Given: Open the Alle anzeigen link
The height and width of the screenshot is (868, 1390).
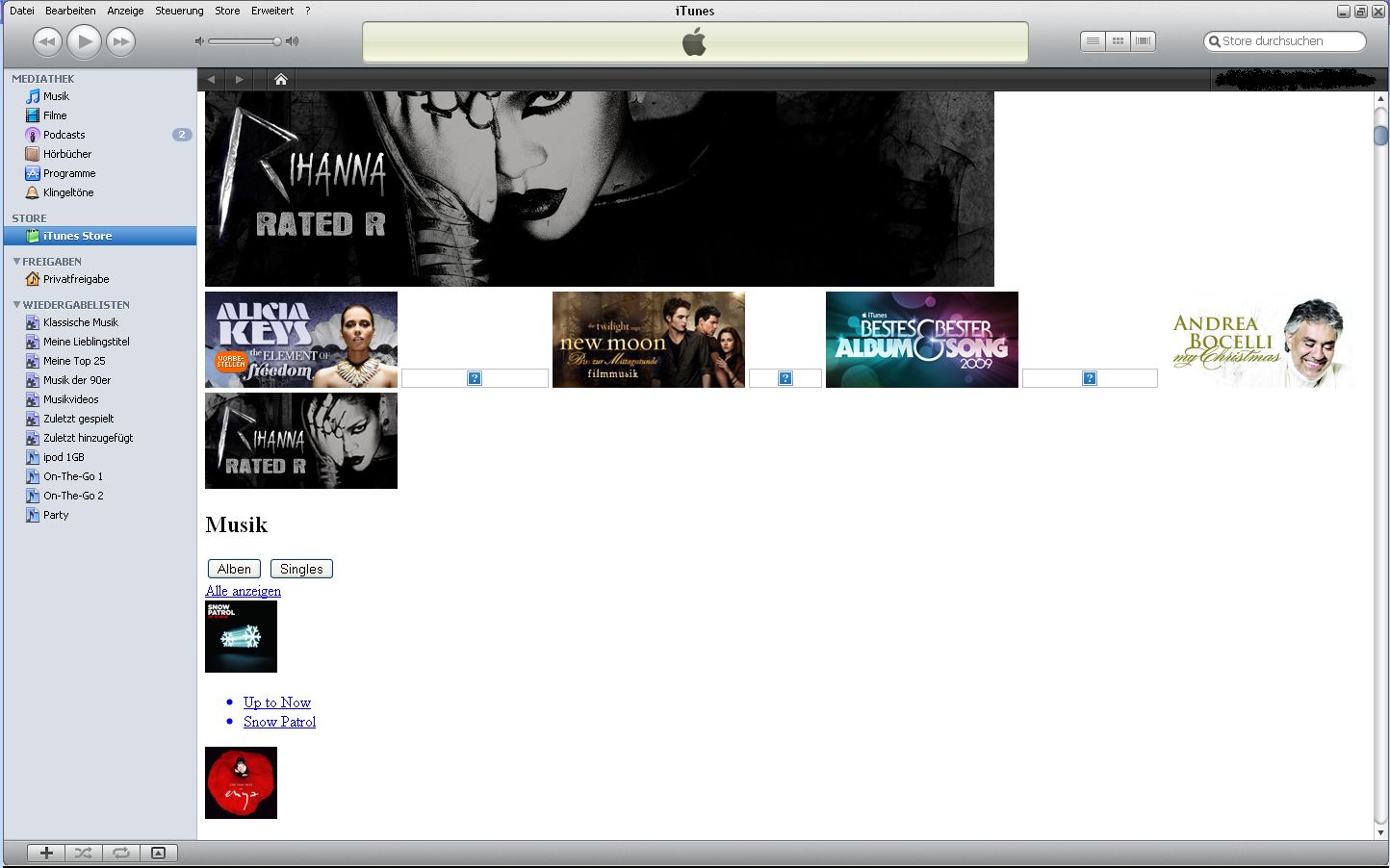Looking at the screenshot, I should click(244, 591).
